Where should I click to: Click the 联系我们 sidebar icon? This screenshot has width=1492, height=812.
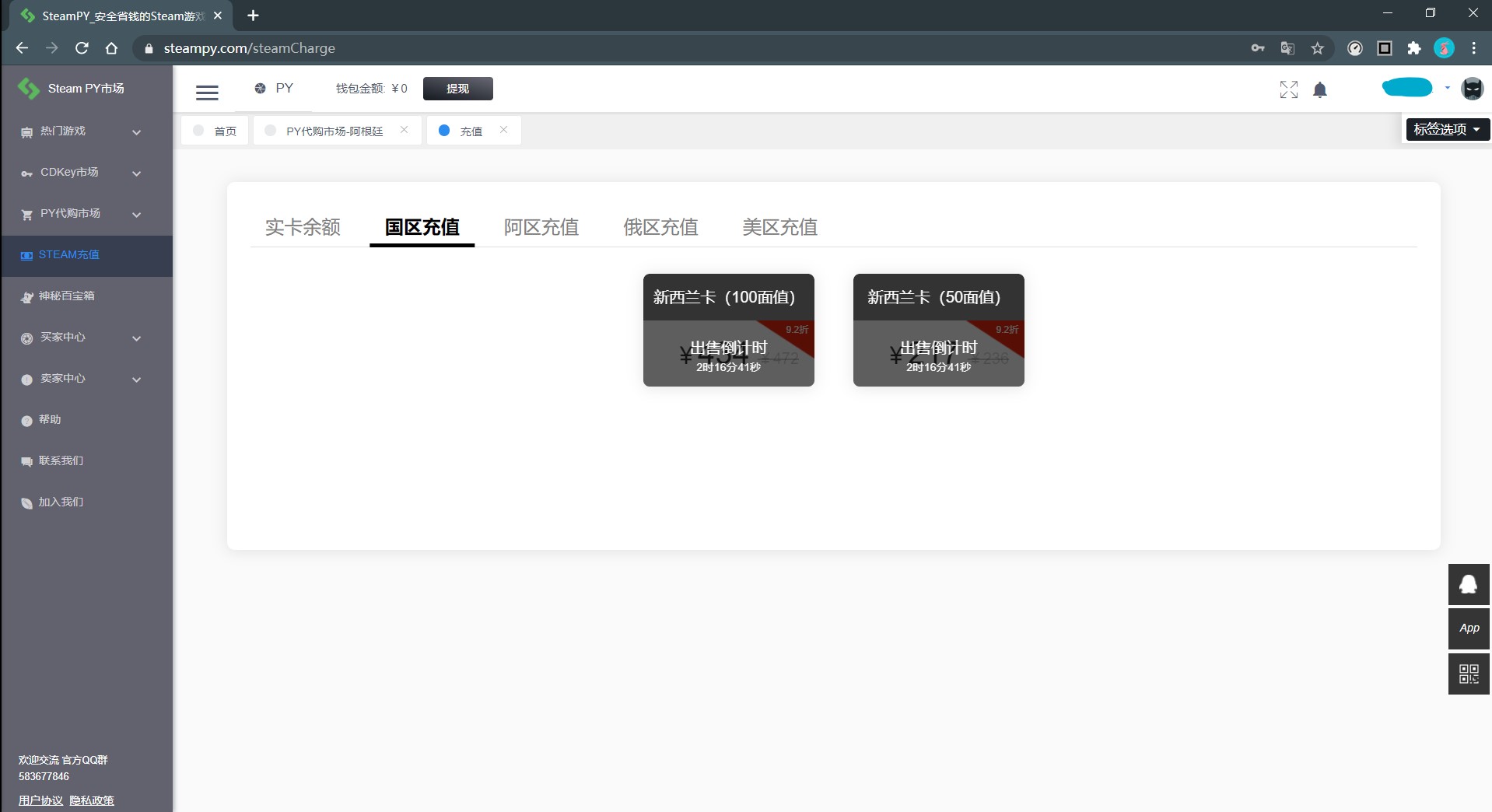[x=26, y=461]
